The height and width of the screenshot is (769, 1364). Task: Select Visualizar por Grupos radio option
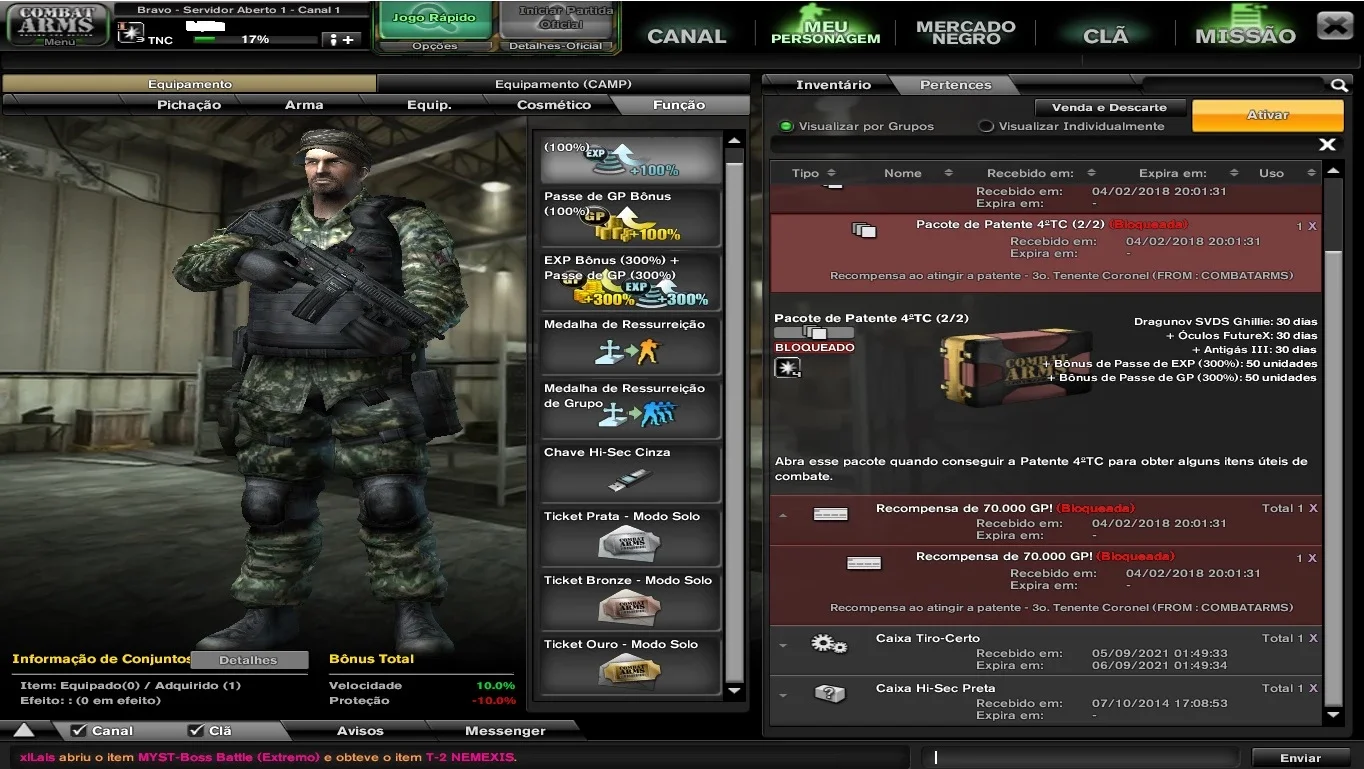(x=786, y=126)
